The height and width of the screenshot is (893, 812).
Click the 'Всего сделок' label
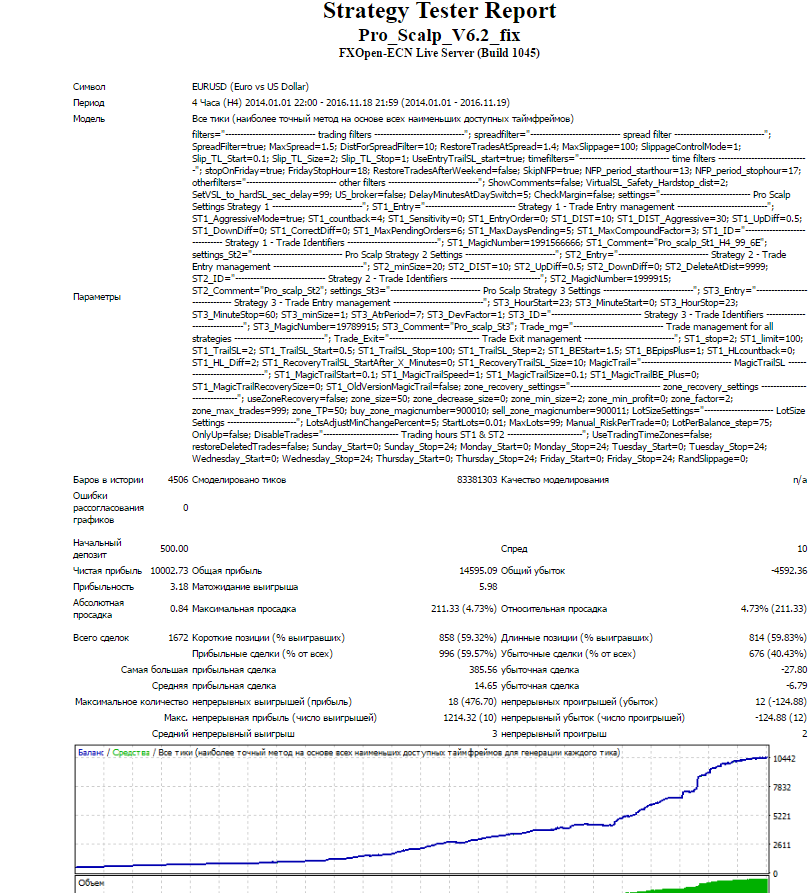[101, 638]
